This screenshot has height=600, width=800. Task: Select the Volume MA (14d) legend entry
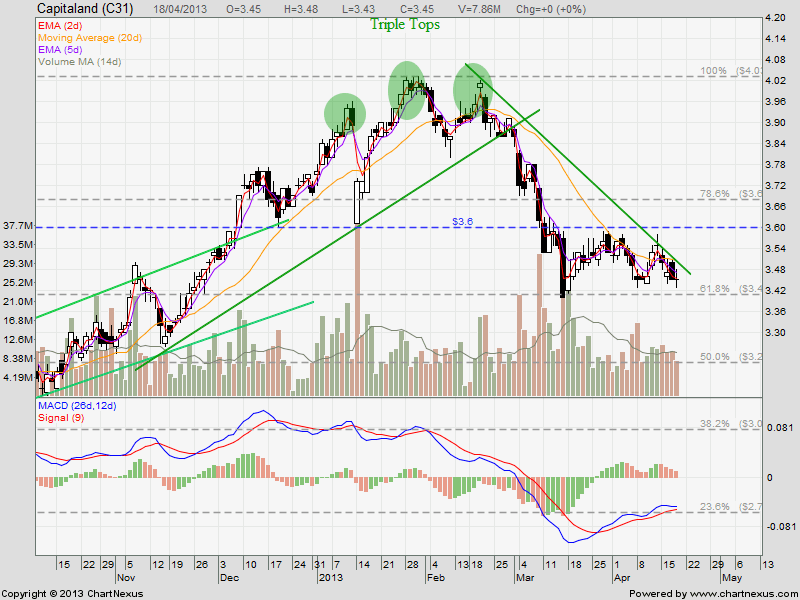click(x=80, y=62)
